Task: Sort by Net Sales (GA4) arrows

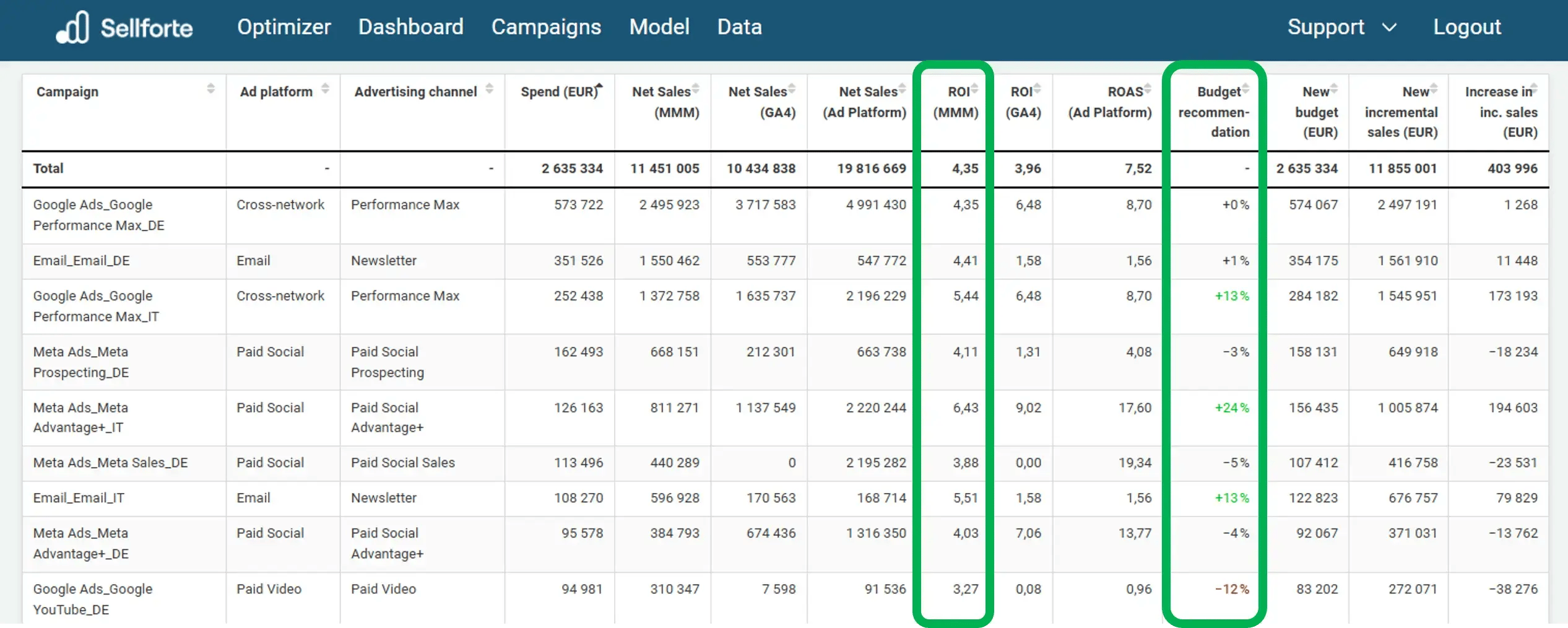Action: 792,88
